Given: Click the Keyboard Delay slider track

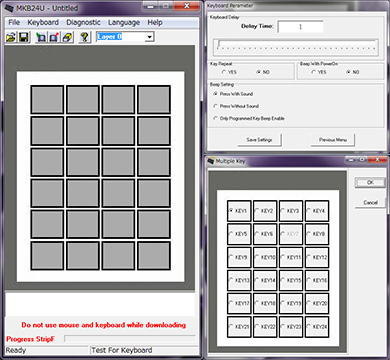Looking at the screenshot, I should click(296, 46).
